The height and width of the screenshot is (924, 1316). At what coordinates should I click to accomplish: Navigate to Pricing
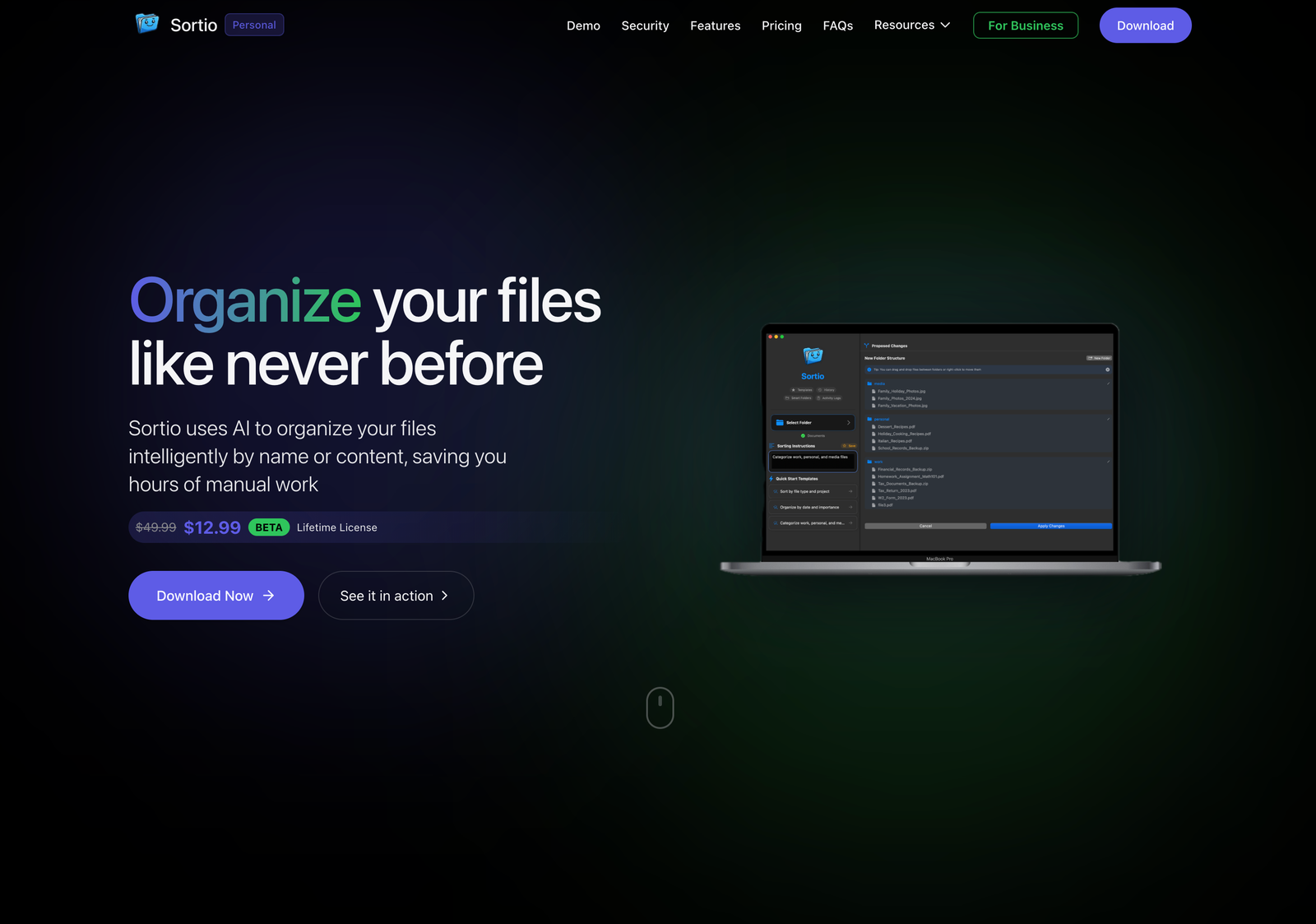[781, 26]
